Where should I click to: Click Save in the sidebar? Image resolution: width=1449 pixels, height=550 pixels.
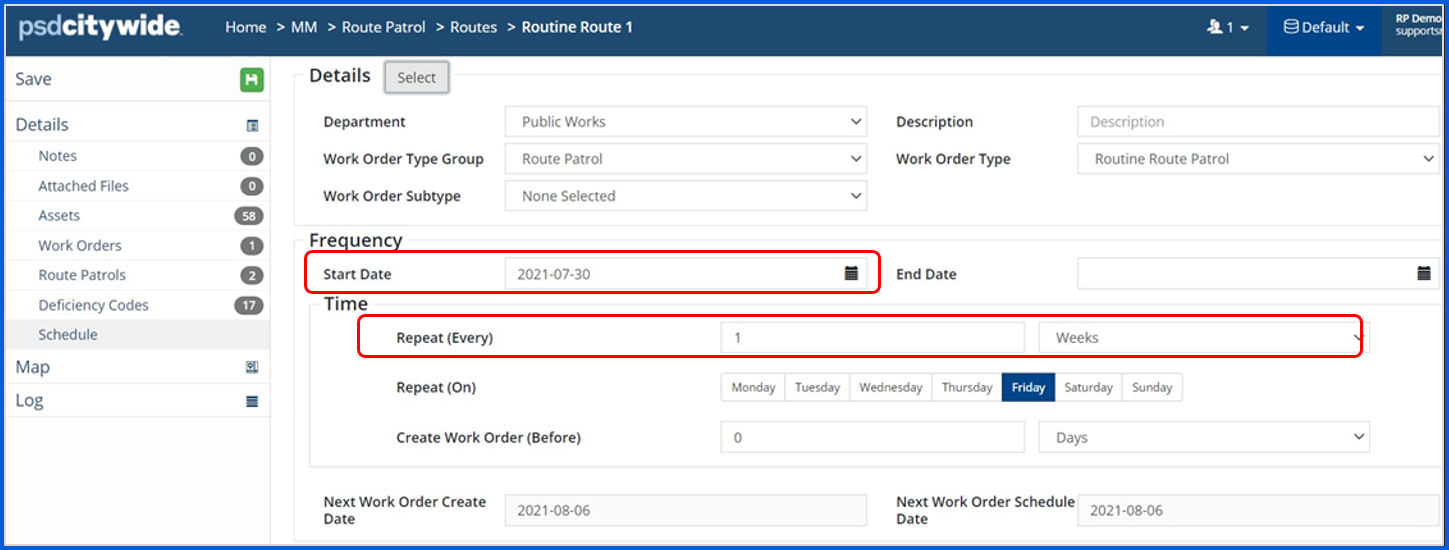click(x=33, y=80)
